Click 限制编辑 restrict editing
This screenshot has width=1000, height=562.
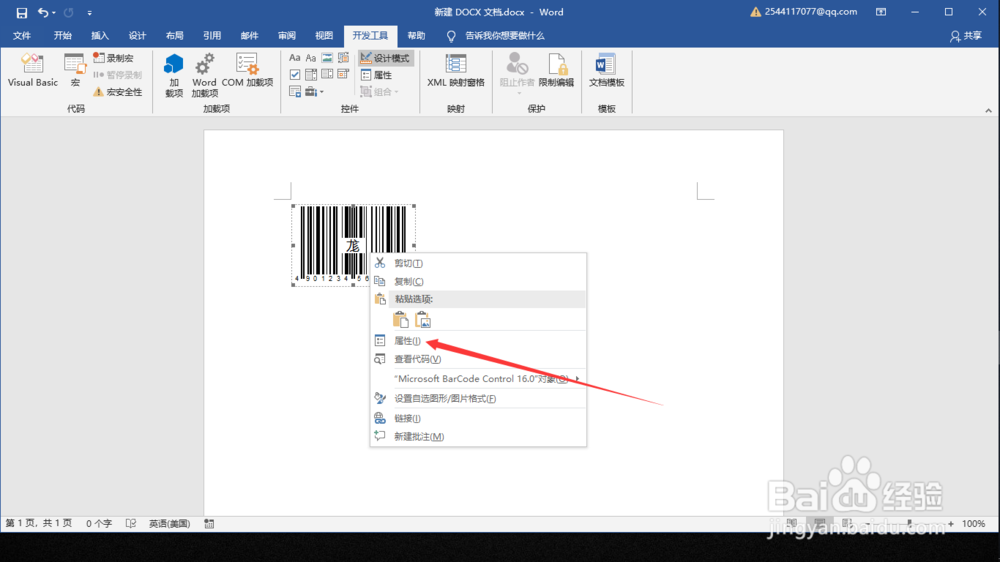(x=556, y=70)
